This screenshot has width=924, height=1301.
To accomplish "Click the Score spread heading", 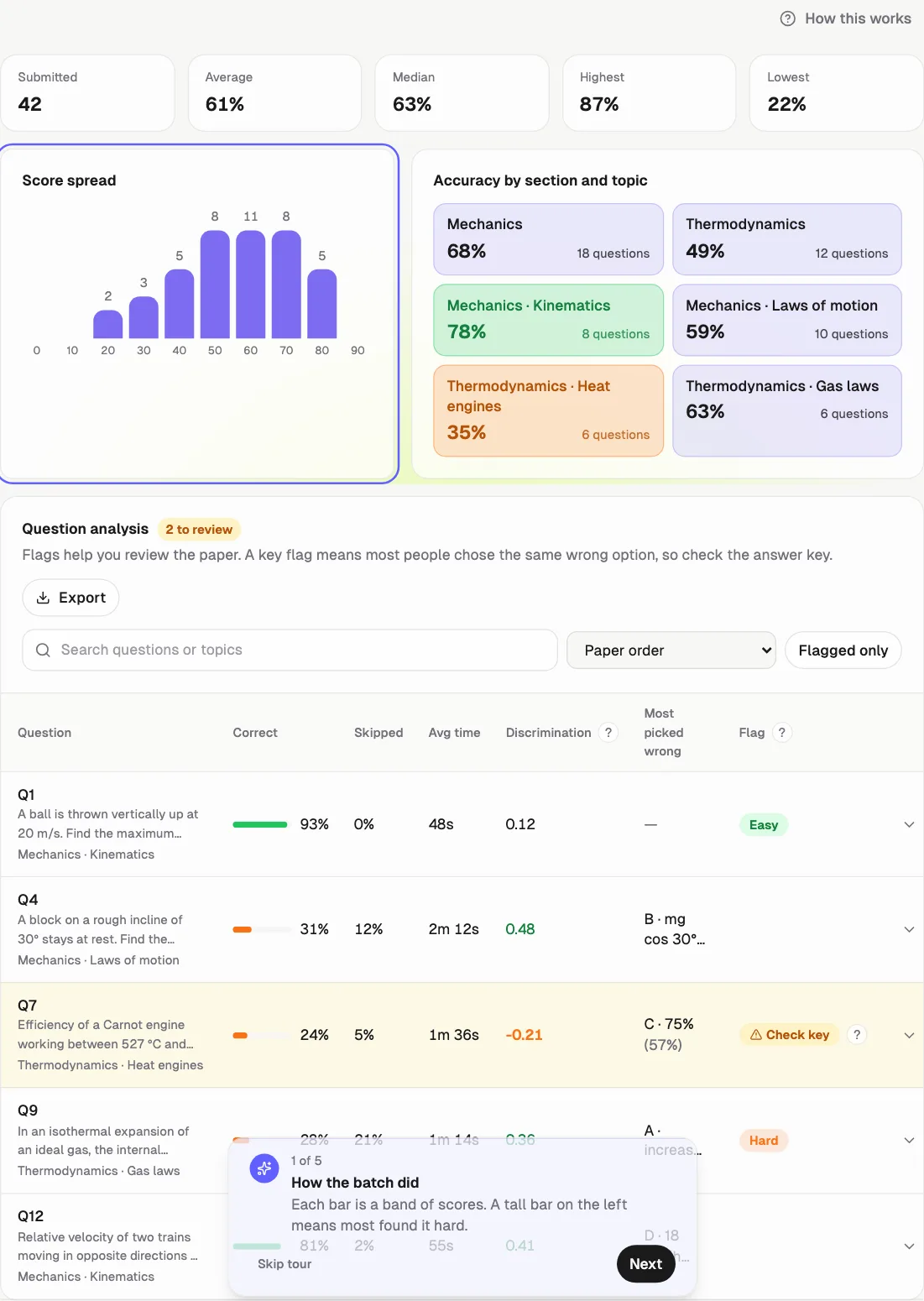I will (69, 180).
